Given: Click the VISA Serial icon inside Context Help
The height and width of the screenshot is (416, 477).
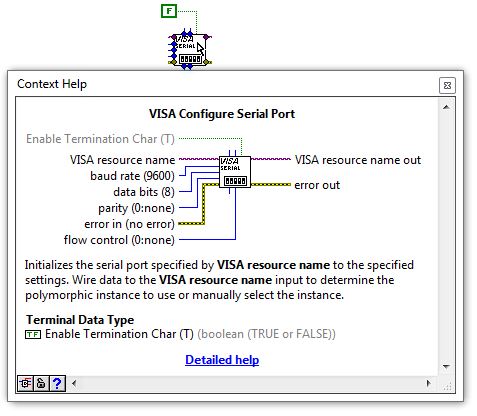Looking at the screenshot, I should [235, 172].
